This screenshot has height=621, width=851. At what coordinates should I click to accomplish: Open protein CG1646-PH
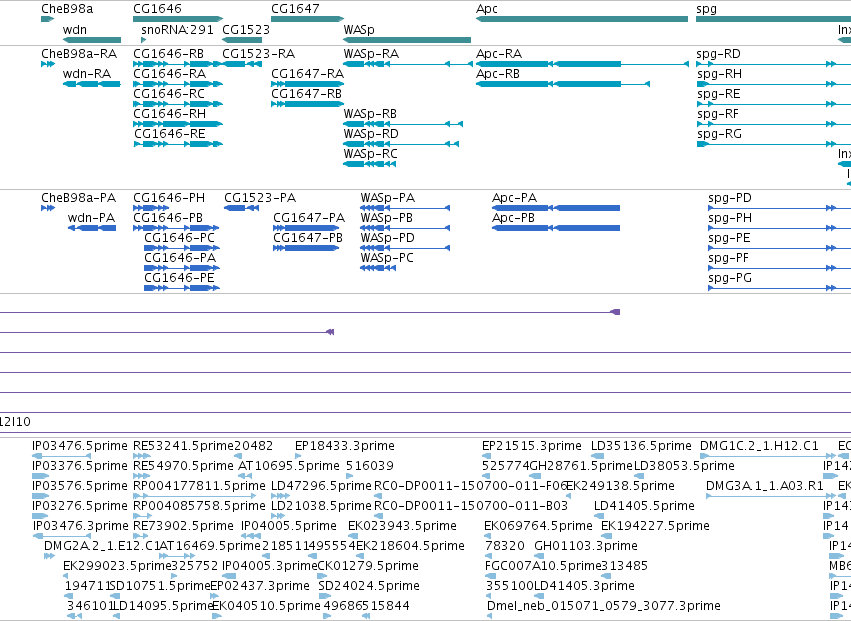point(169,198)
